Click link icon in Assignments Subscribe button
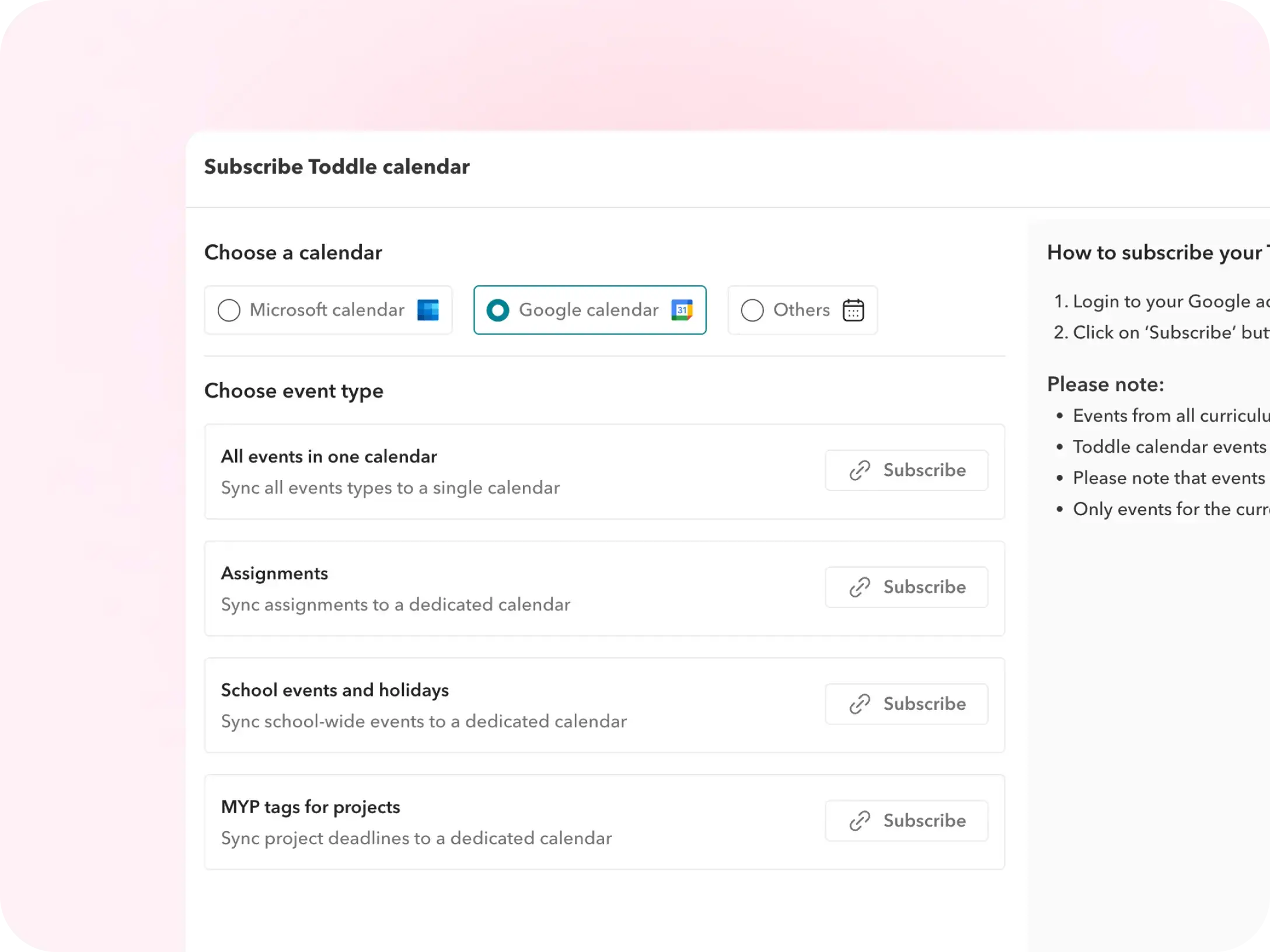 click(x=860, y=587)
